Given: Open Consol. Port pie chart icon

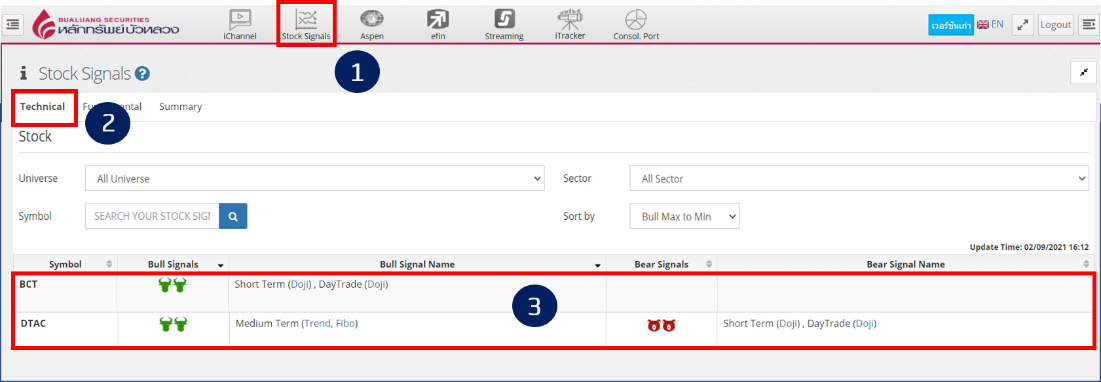Looking at the screenshot, I should click(x=636, y=25).
